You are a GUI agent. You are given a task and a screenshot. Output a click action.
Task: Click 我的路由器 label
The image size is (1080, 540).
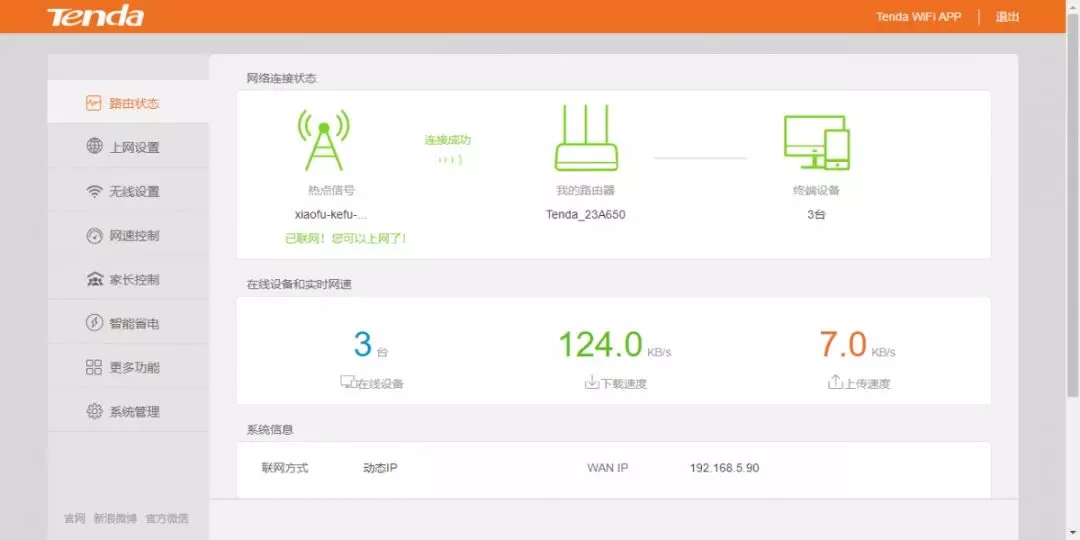click(585, 190)
